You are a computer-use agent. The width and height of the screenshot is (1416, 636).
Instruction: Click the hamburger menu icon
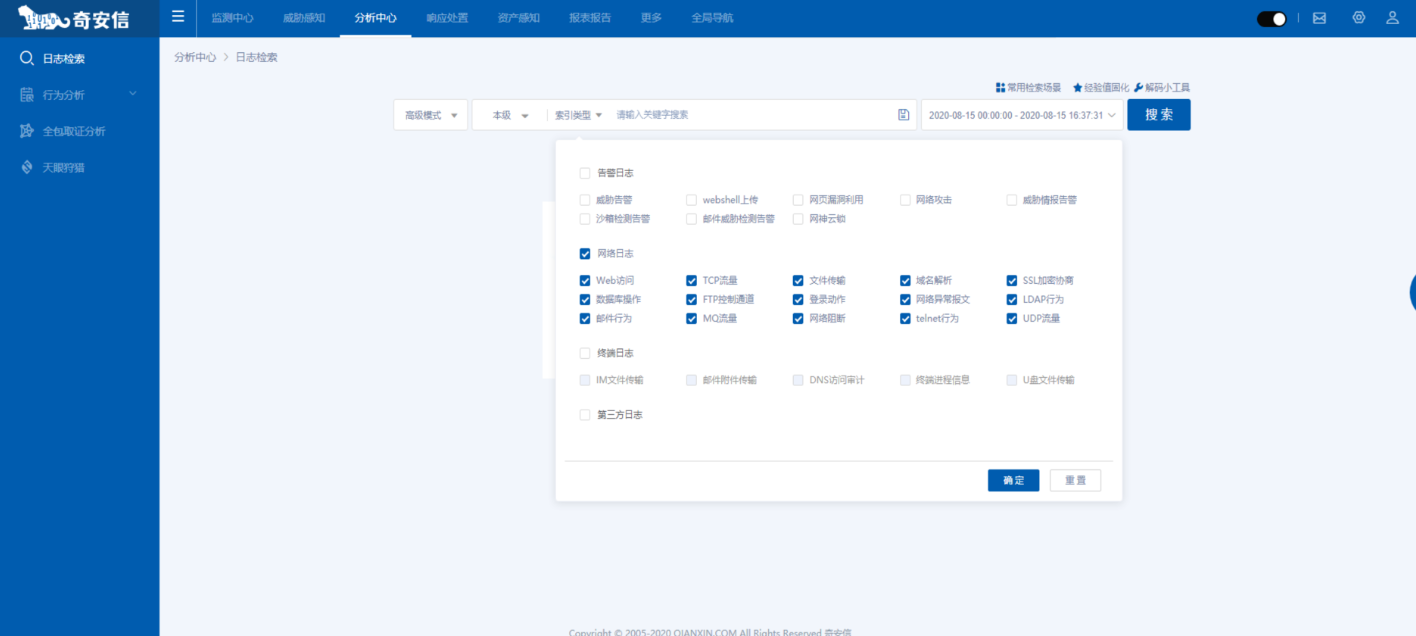pyautogui.click(x=178, y=17)
